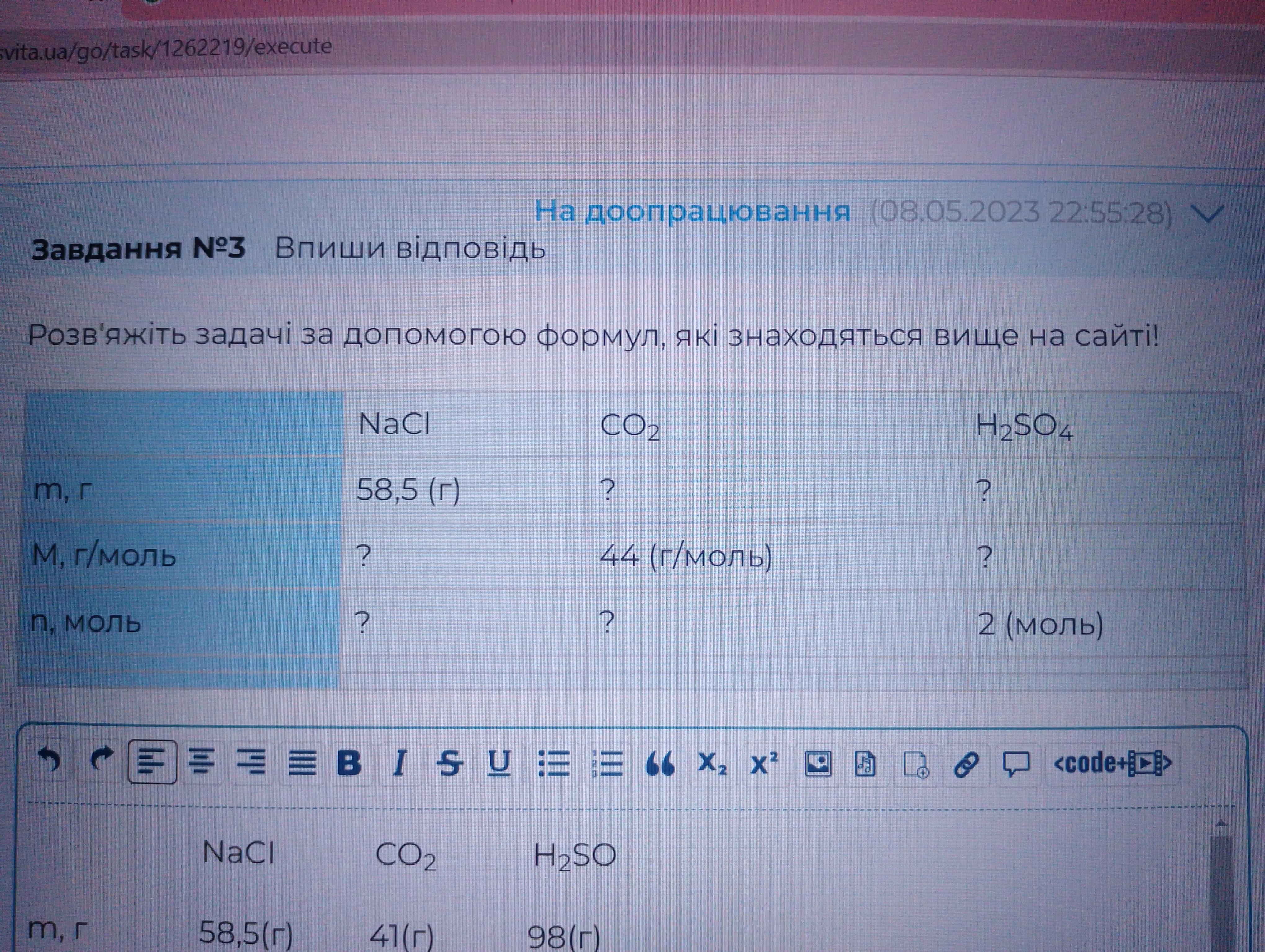Toggle strikethrough formatting
This screenshot has width=1265, height=952.
point(450,762)
